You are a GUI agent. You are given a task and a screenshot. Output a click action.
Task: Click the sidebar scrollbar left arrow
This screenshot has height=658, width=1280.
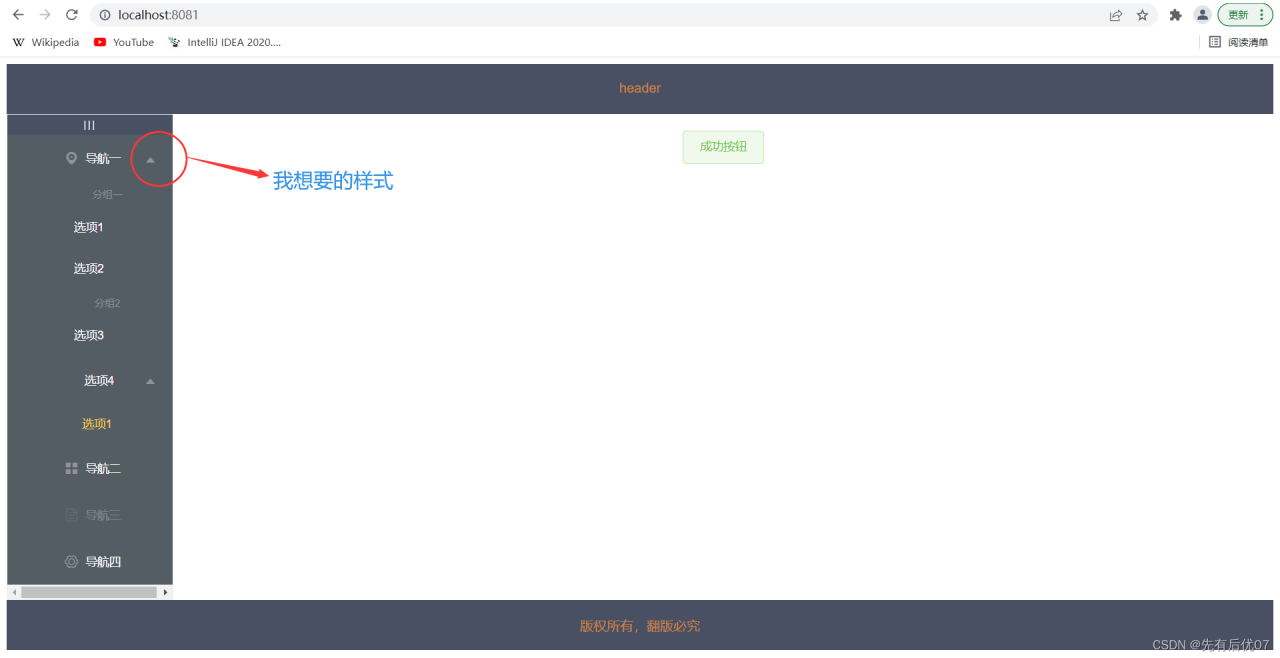click(x=14, y=592)
